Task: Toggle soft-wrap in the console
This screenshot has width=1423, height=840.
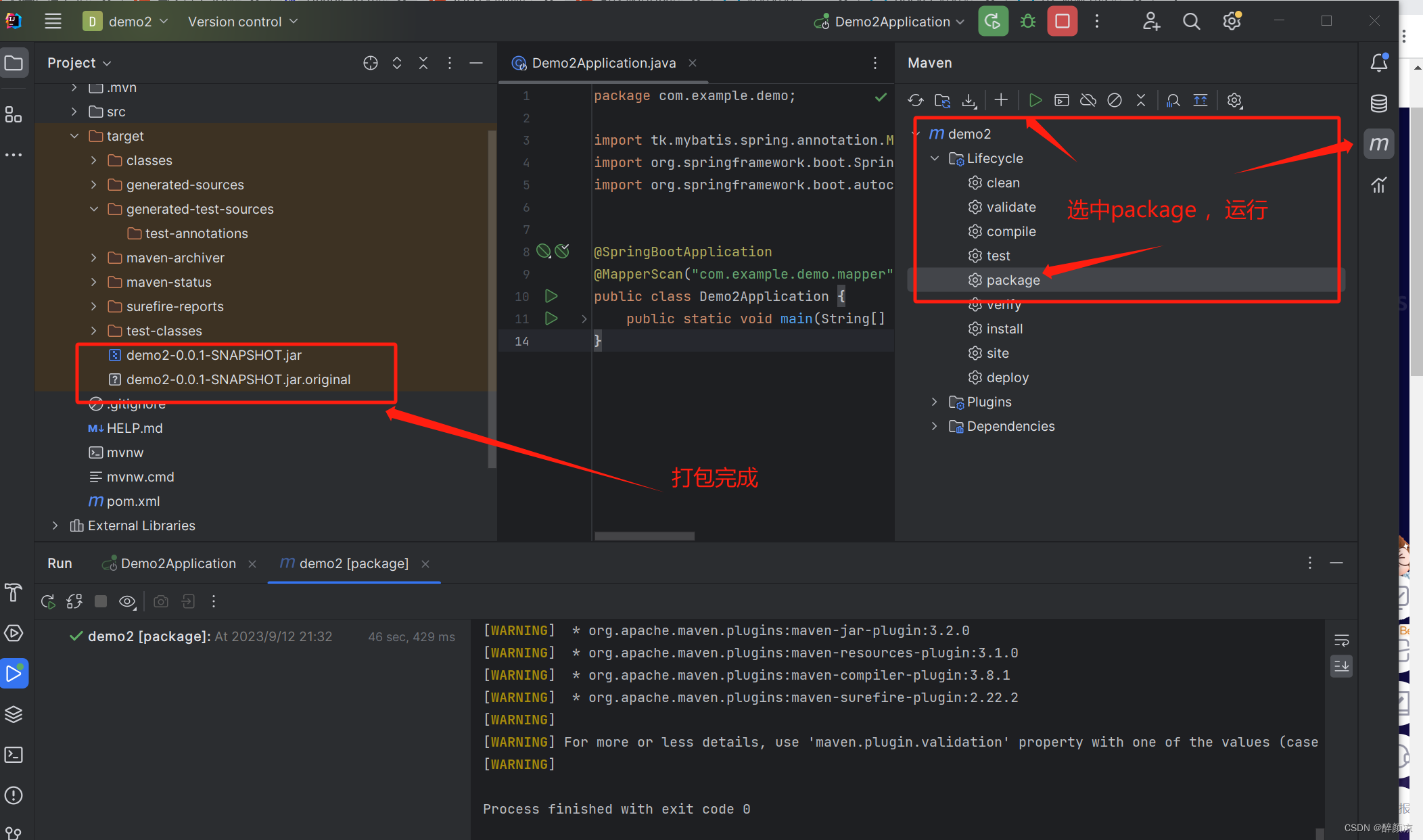Action: [1342, 640]
